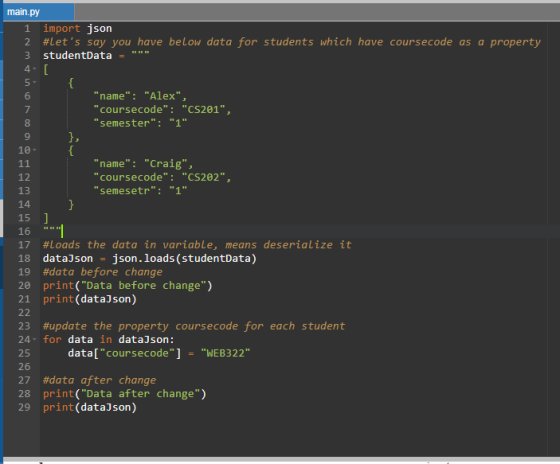Click line number 1 in the gutter
Viewport: 560px width, 464px height.
27,28
